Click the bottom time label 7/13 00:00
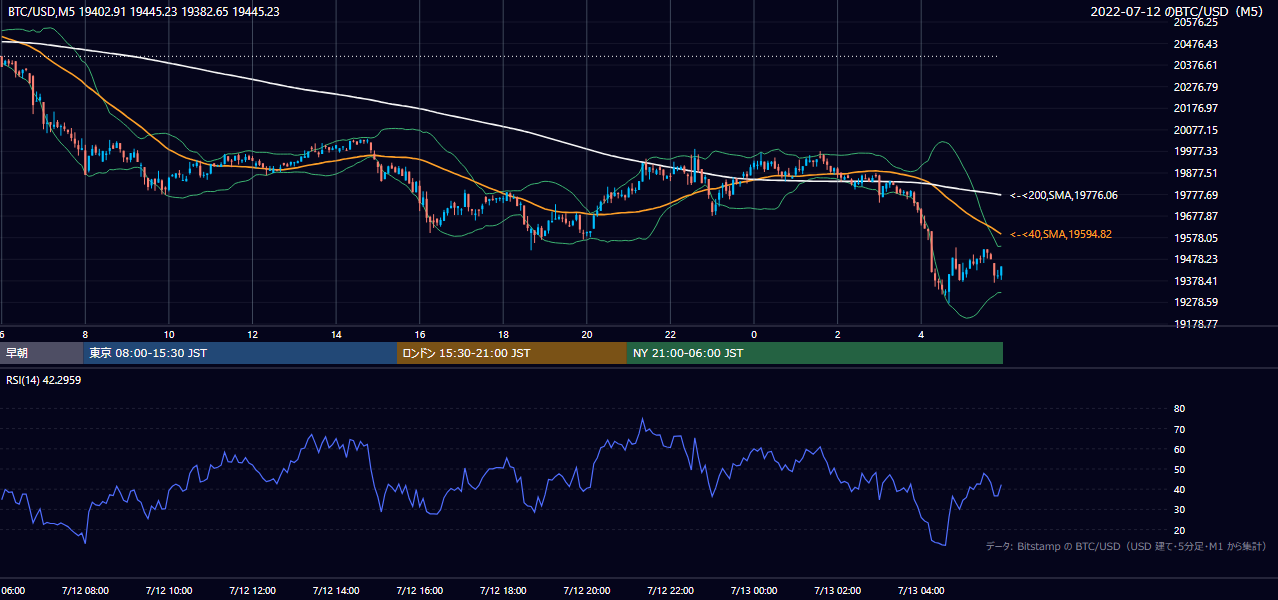The height and width of the screenshot is (600, 1278). 754,591
